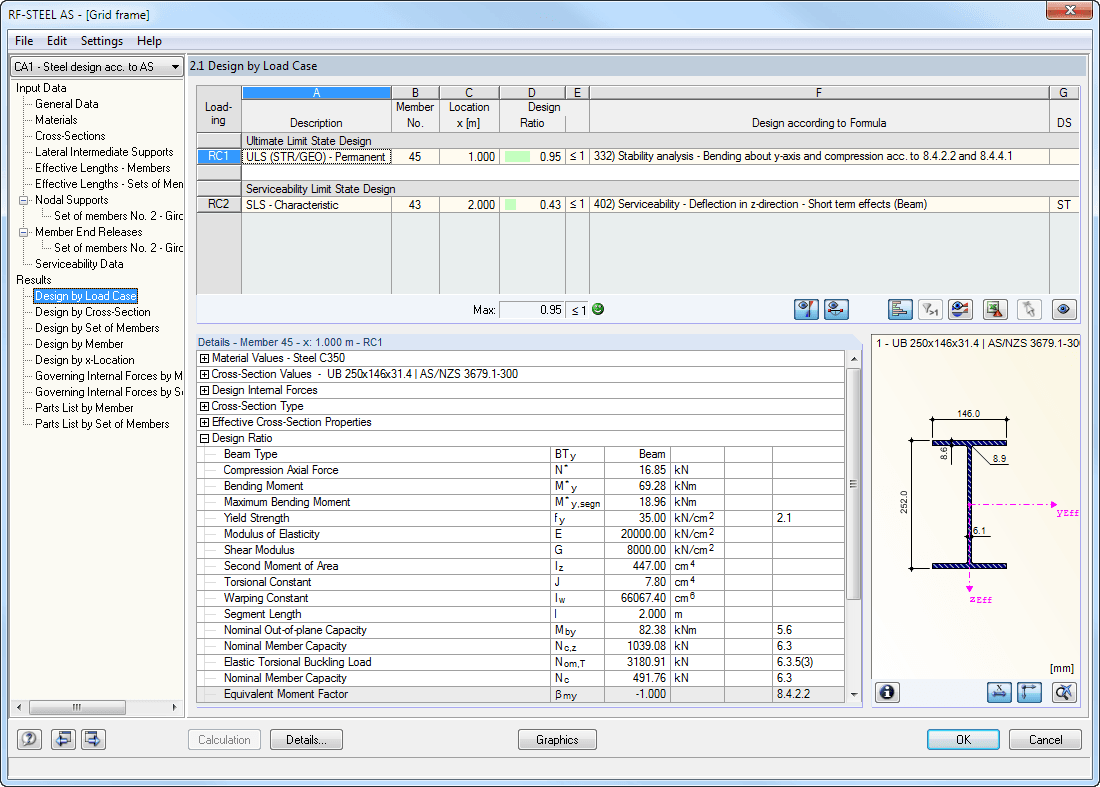Click column A header
Image resolution: width=1100 pixels, height=787 pixels.
[316, 93]
